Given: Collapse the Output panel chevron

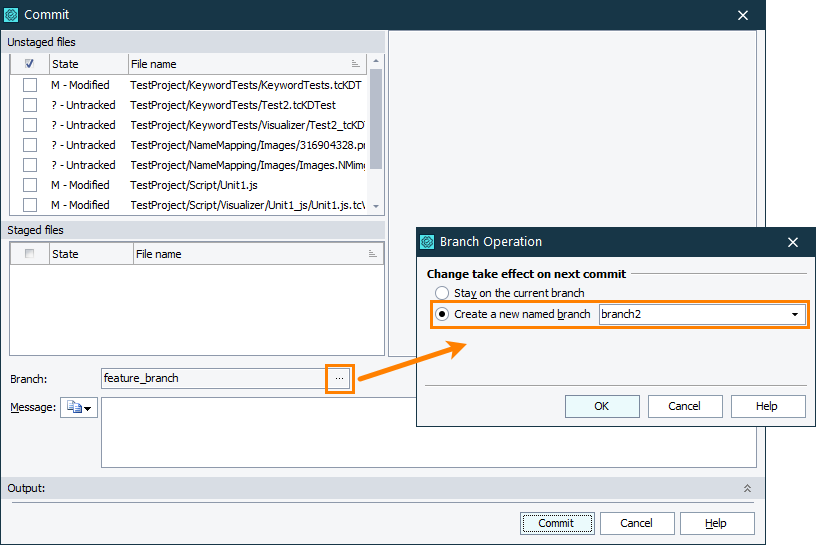Looking at the screenshot, I should pos(747,488).
